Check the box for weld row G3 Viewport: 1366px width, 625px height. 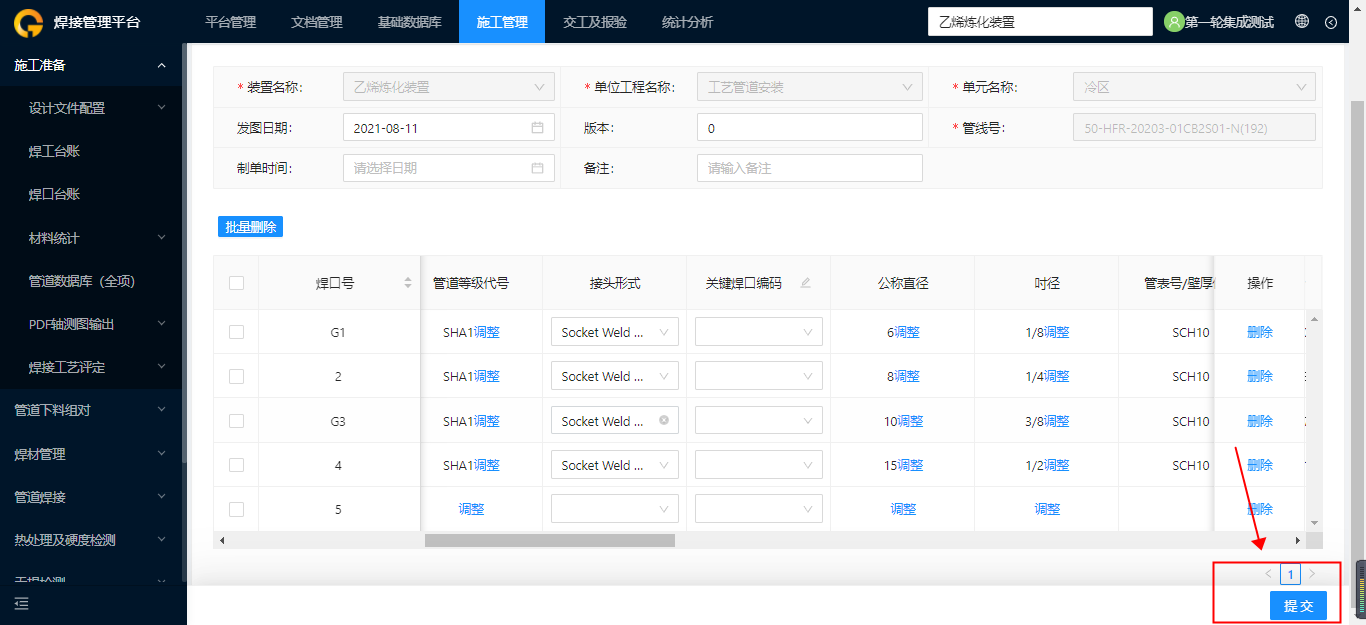(x=236, y=421)
